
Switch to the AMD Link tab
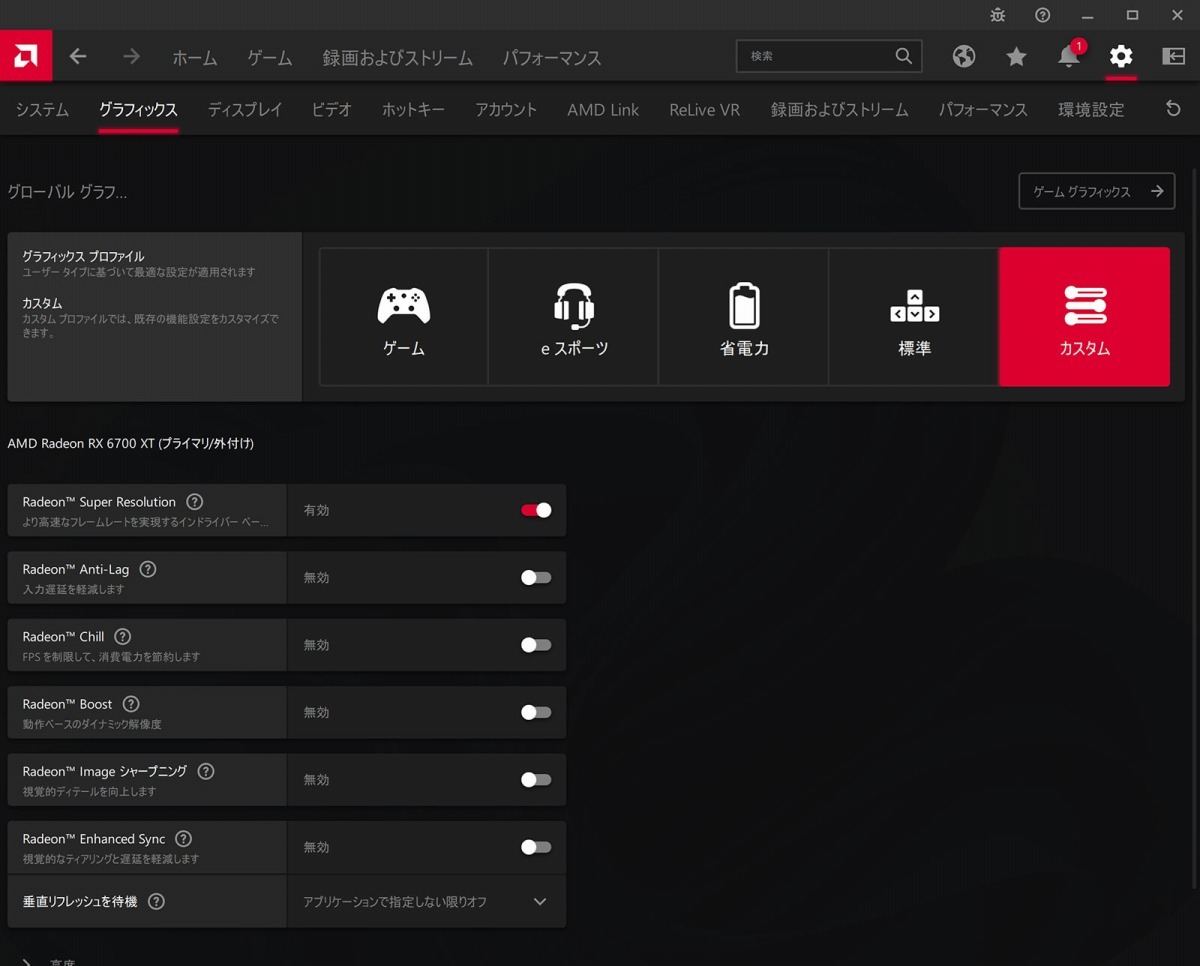click(603, 109)
